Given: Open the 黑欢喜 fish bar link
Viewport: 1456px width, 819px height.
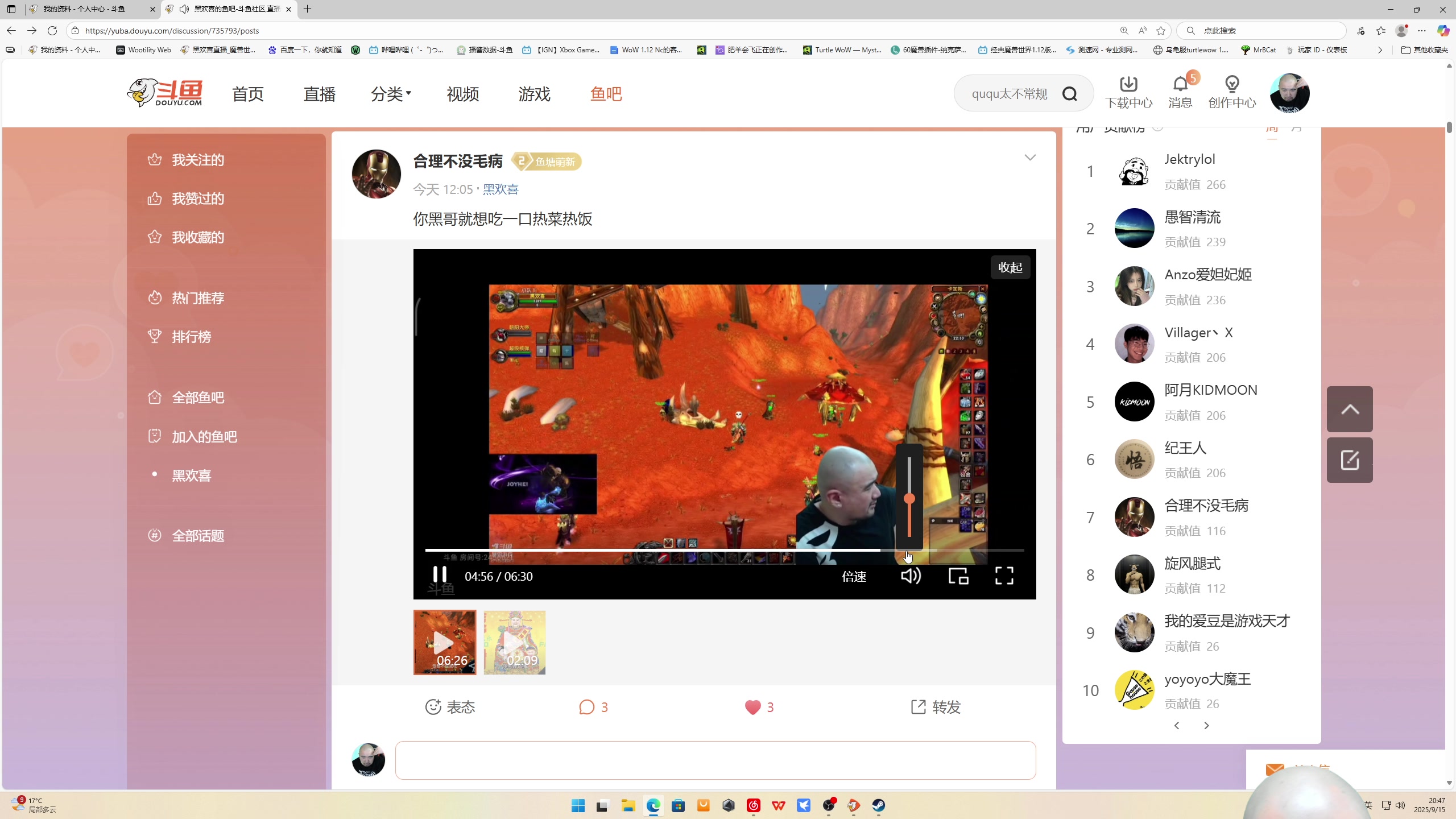Looking at the screenshot, I should [x=500, y=189].
